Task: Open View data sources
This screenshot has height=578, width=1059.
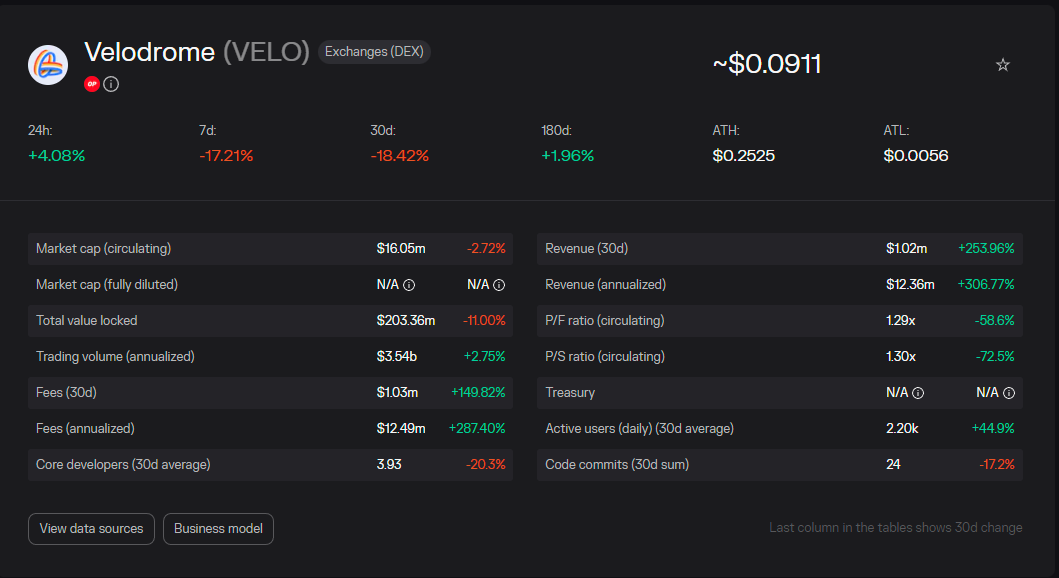Action: tap(91, 529)
